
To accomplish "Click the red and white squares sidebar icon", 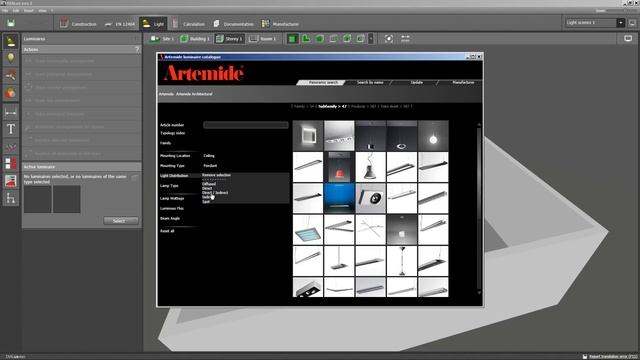I will click(x=11, y=163).
